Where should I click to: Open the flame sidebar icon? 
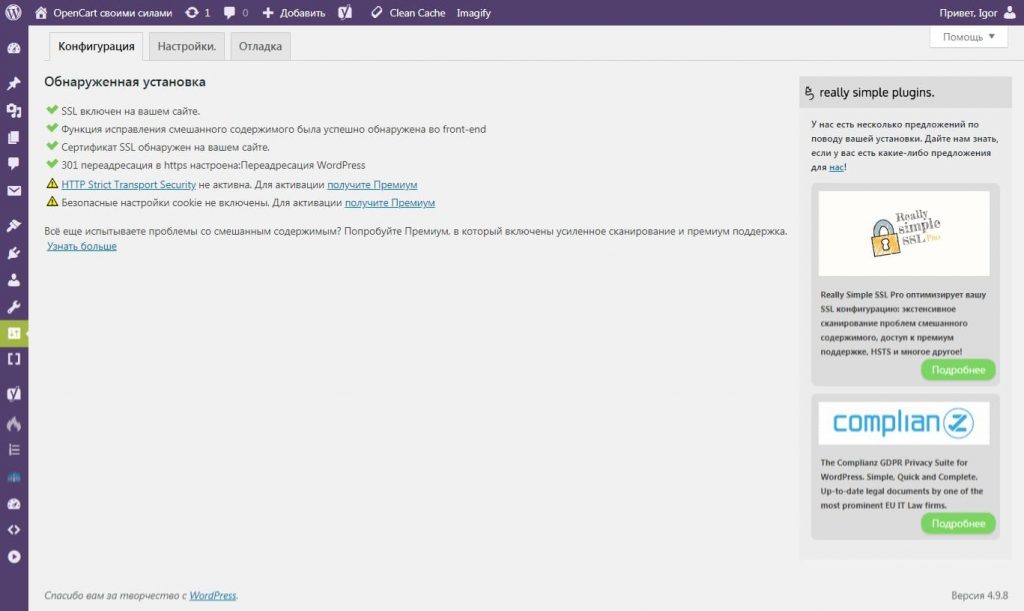[x=14, y=424]
